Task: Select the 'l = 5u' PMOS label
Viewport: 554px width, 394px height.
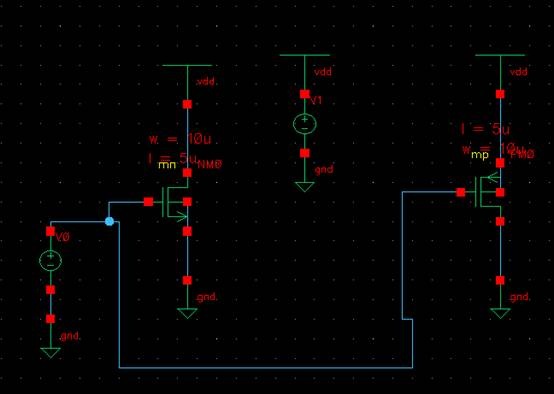Action: (485, 129)
